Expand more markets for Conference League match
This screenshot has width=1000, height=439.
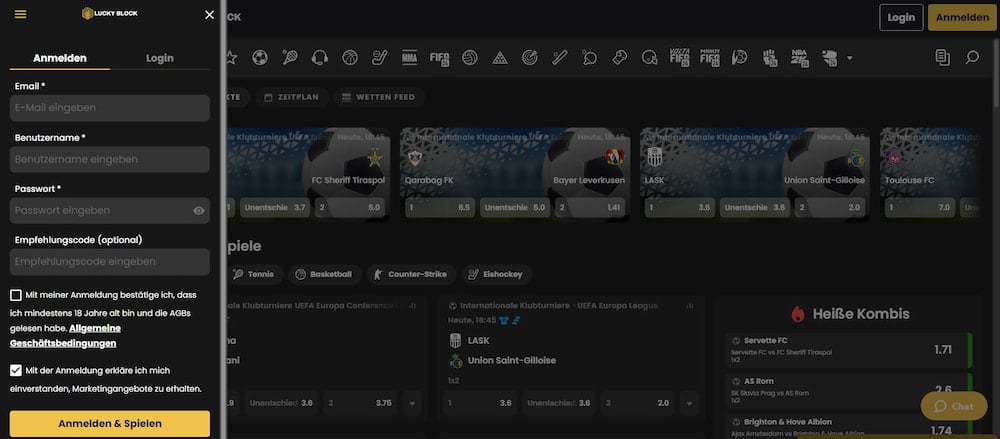point(411,403)
